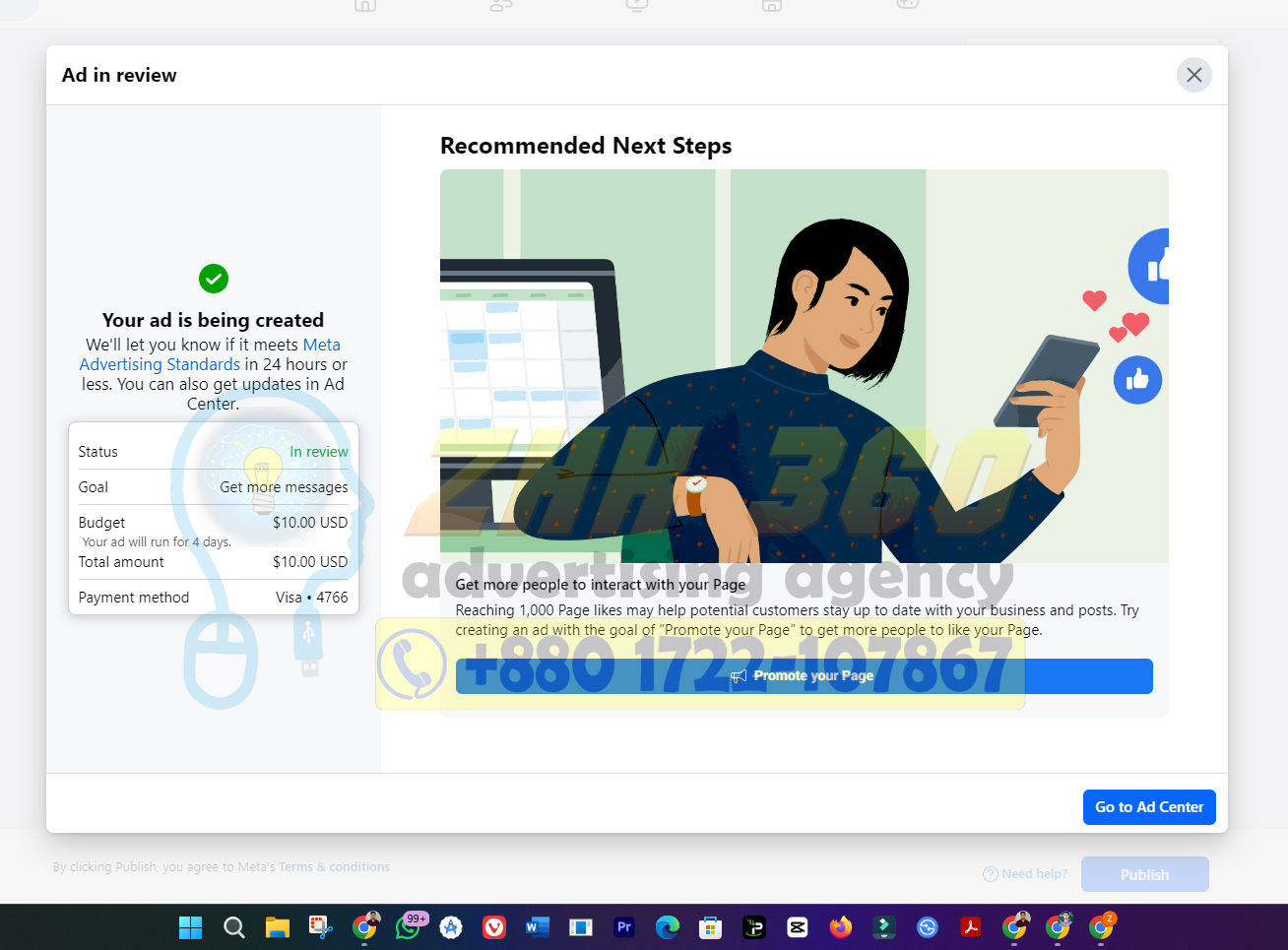Open Microsoft Edge from the taskbar
The image size is (1288, 950).
click(668, 927)
